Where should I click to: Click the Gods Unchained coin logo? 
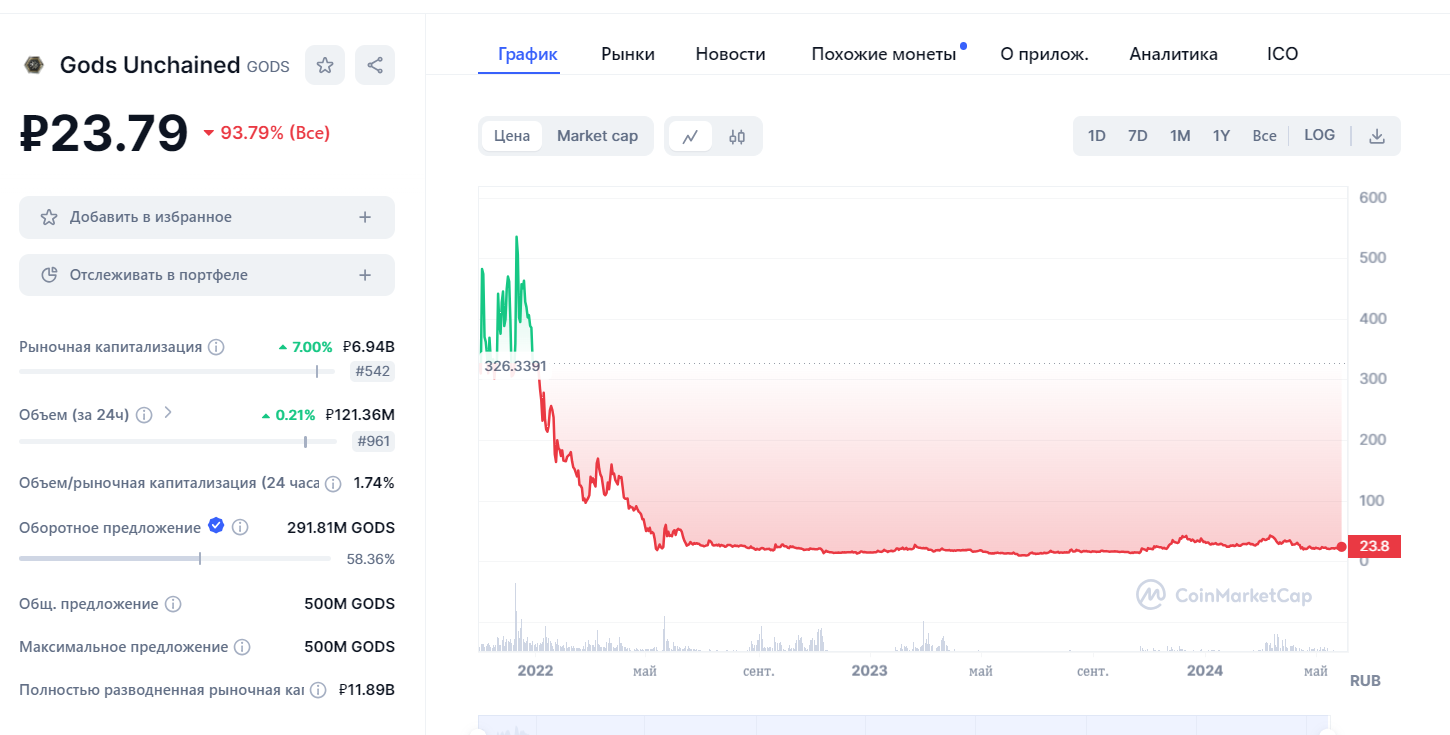pyautogui.click(x=34, y=66)
